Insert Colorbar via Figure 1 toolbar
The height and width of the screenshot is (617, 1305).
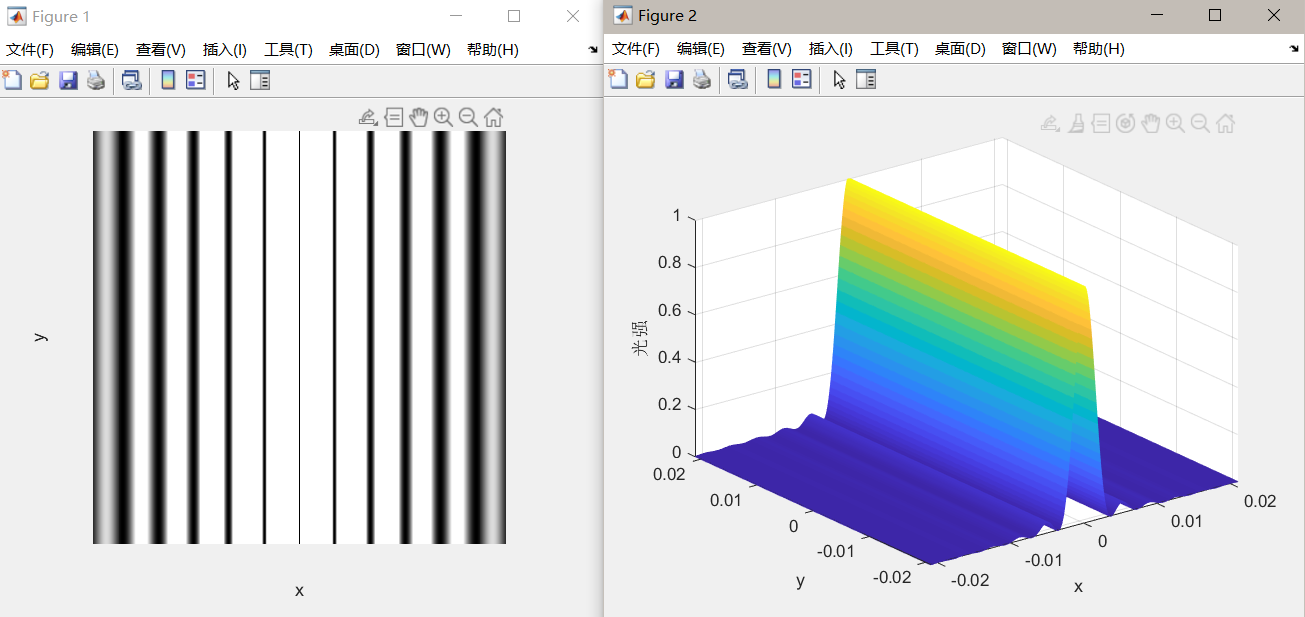pos(168,81)
